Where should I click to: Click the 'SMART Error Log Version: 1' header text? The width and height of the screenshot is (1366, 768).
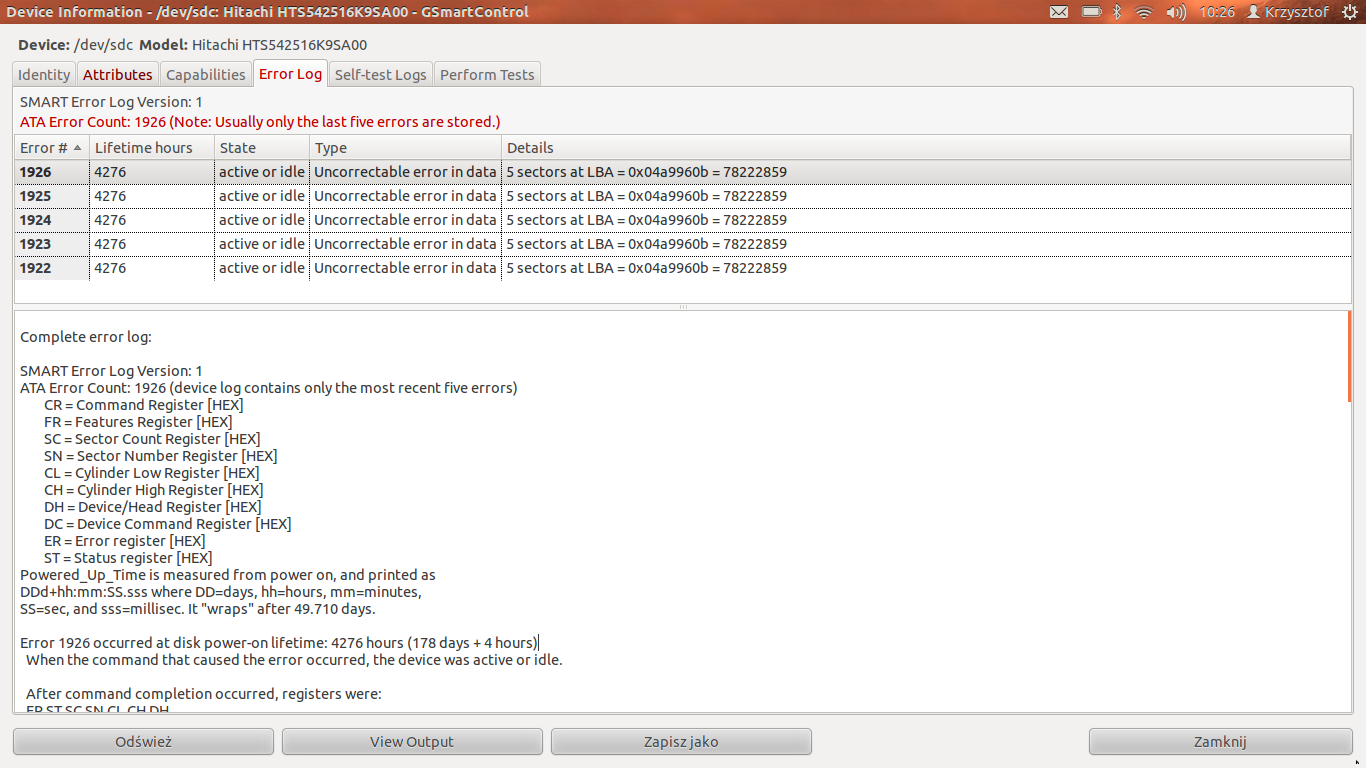point(111,102)
